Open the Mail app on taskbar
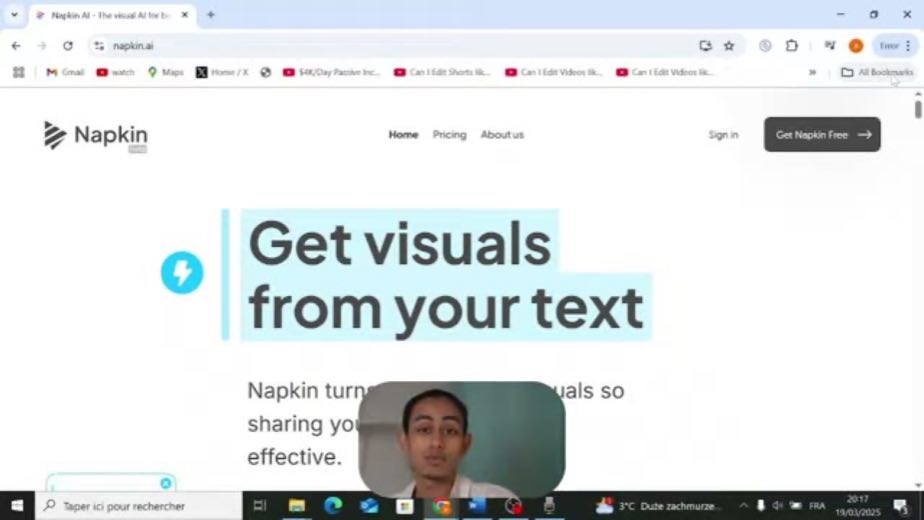This screenshot has height=520, width=924. [x=369, y=505]
